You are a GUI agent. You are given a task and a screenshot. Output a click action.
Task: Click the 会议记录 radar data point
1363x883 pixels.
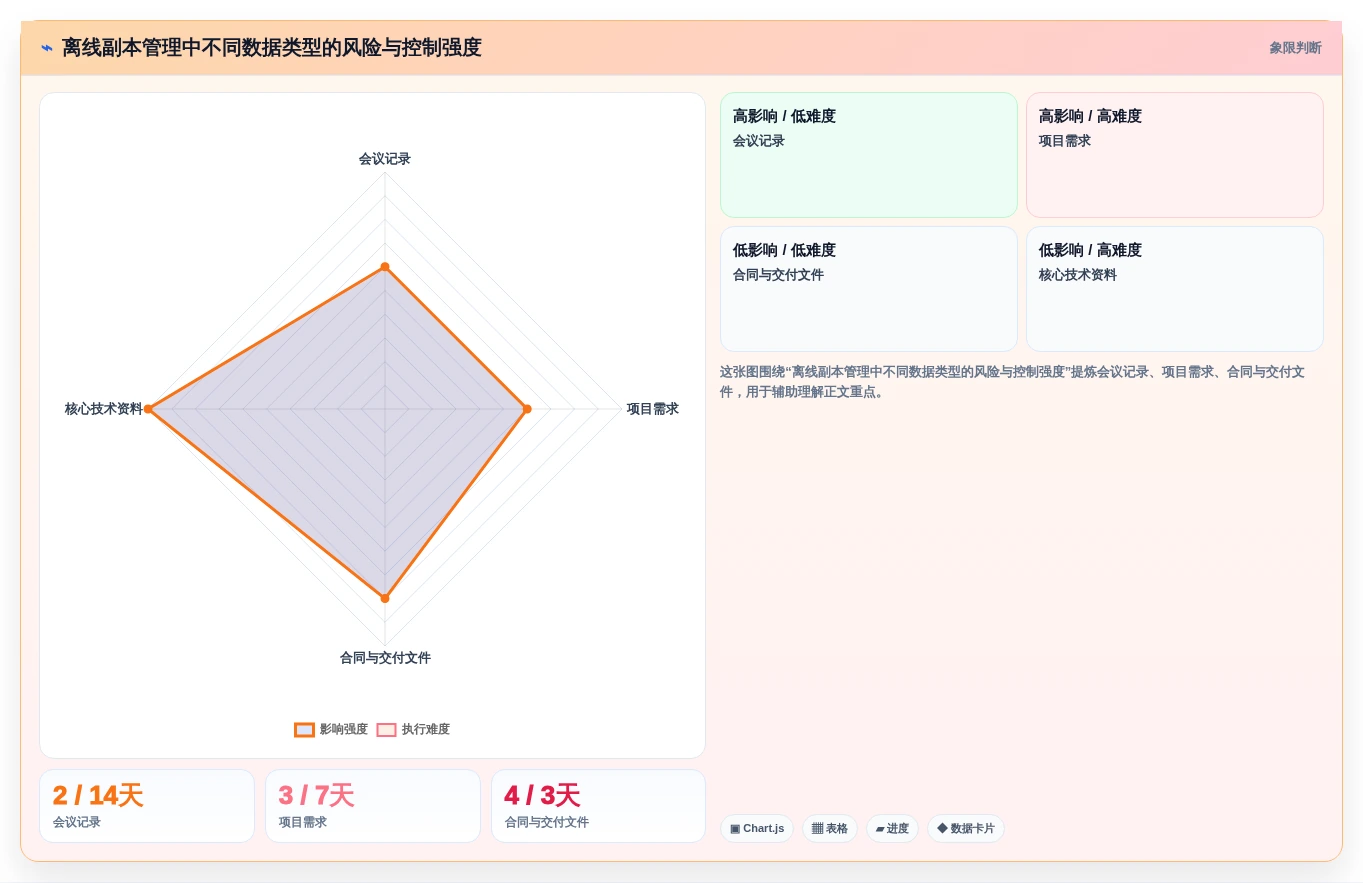pos(385,267)
